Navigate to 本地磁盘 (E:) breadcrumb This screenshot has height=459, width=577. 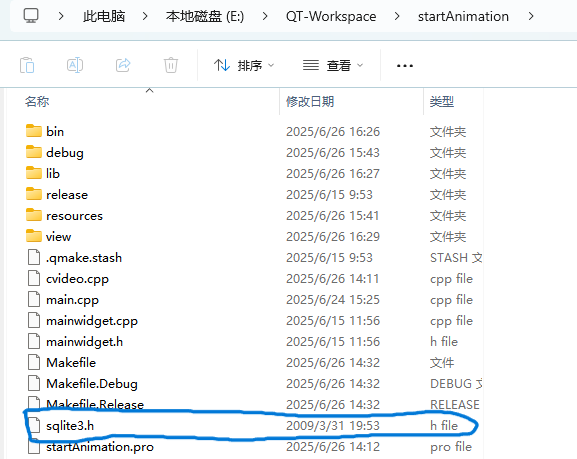(205, 16)
